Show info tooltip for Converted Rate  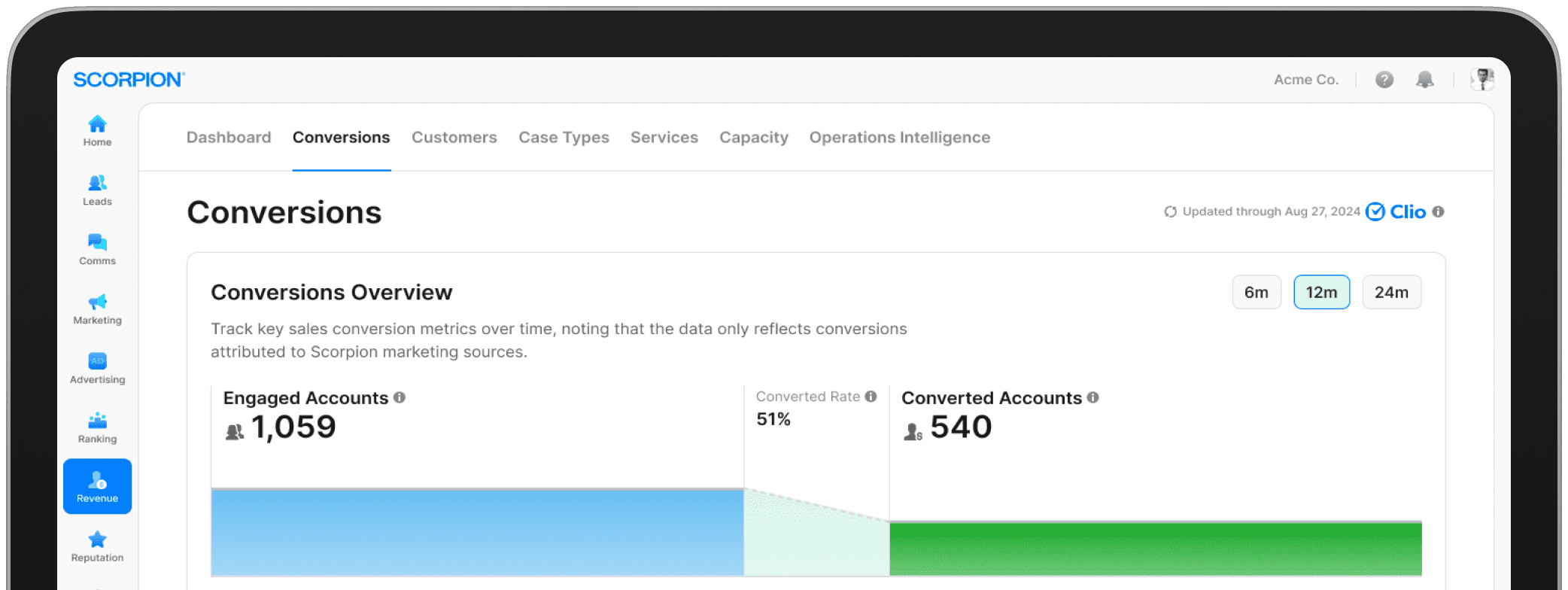871,397
